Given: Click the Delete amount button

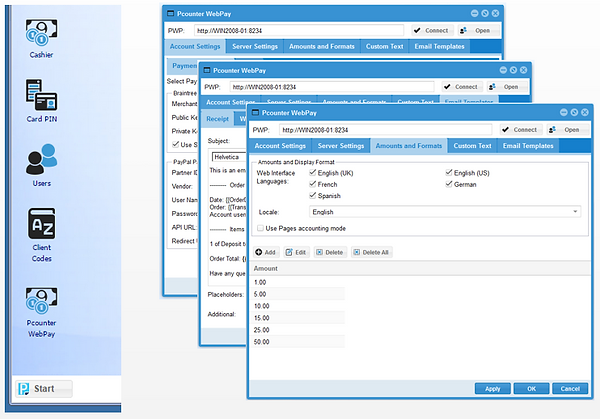Looking at the screenshot, I should click(x=330, y=252).
